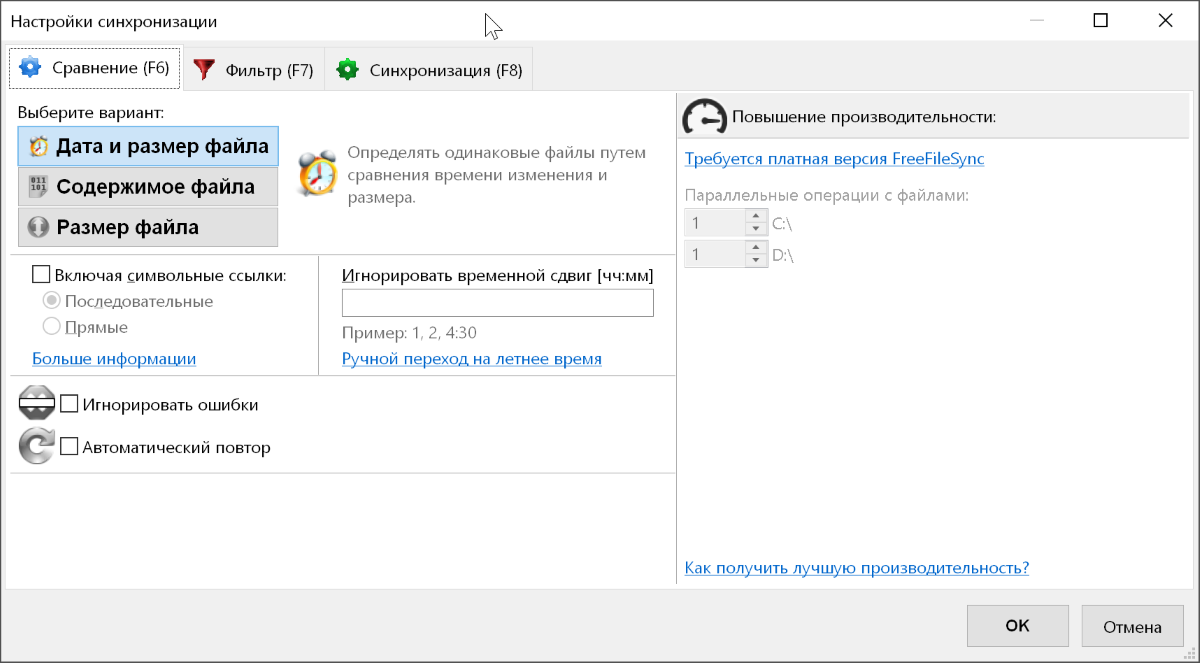
Task: Click the Повышение производительности heading
Action: point(864,117)
